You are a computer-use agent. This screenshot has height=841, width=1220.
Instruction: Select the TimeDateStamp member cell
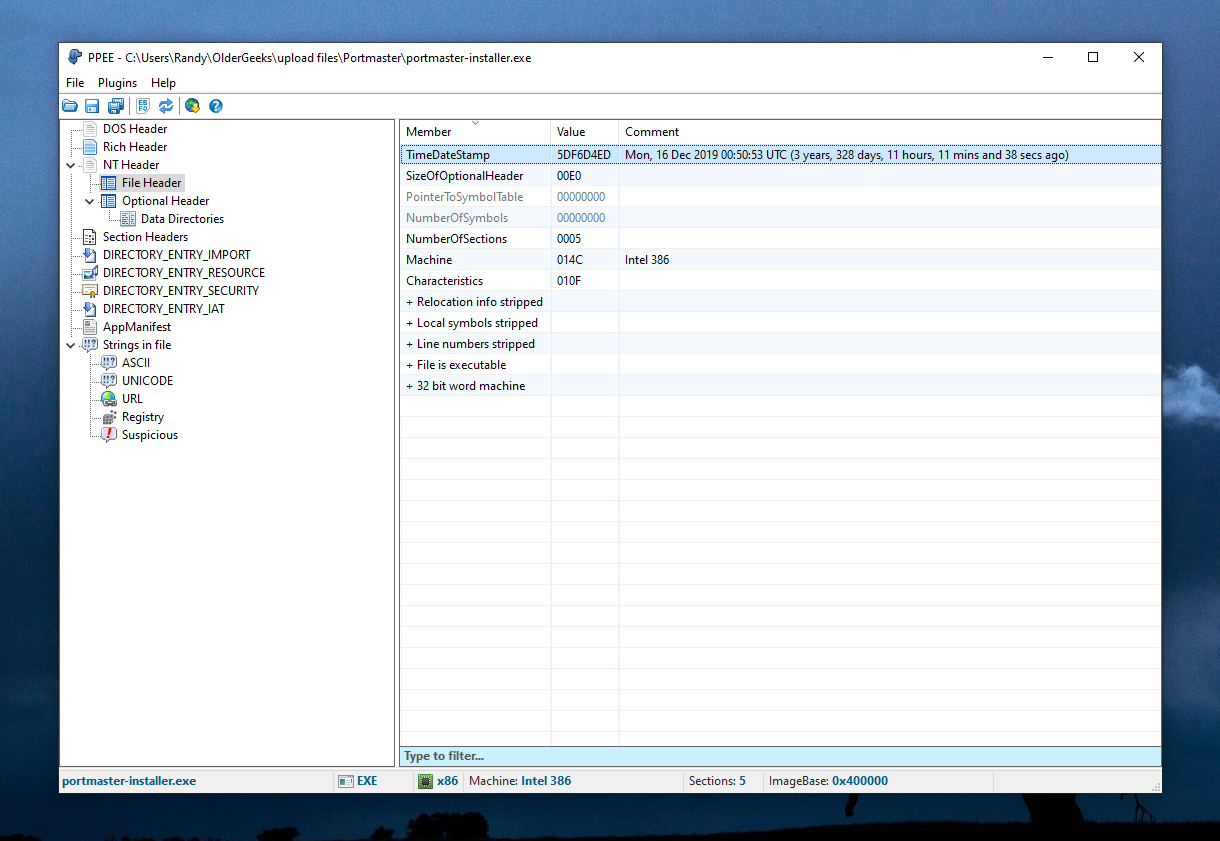[x=476, y=155]
